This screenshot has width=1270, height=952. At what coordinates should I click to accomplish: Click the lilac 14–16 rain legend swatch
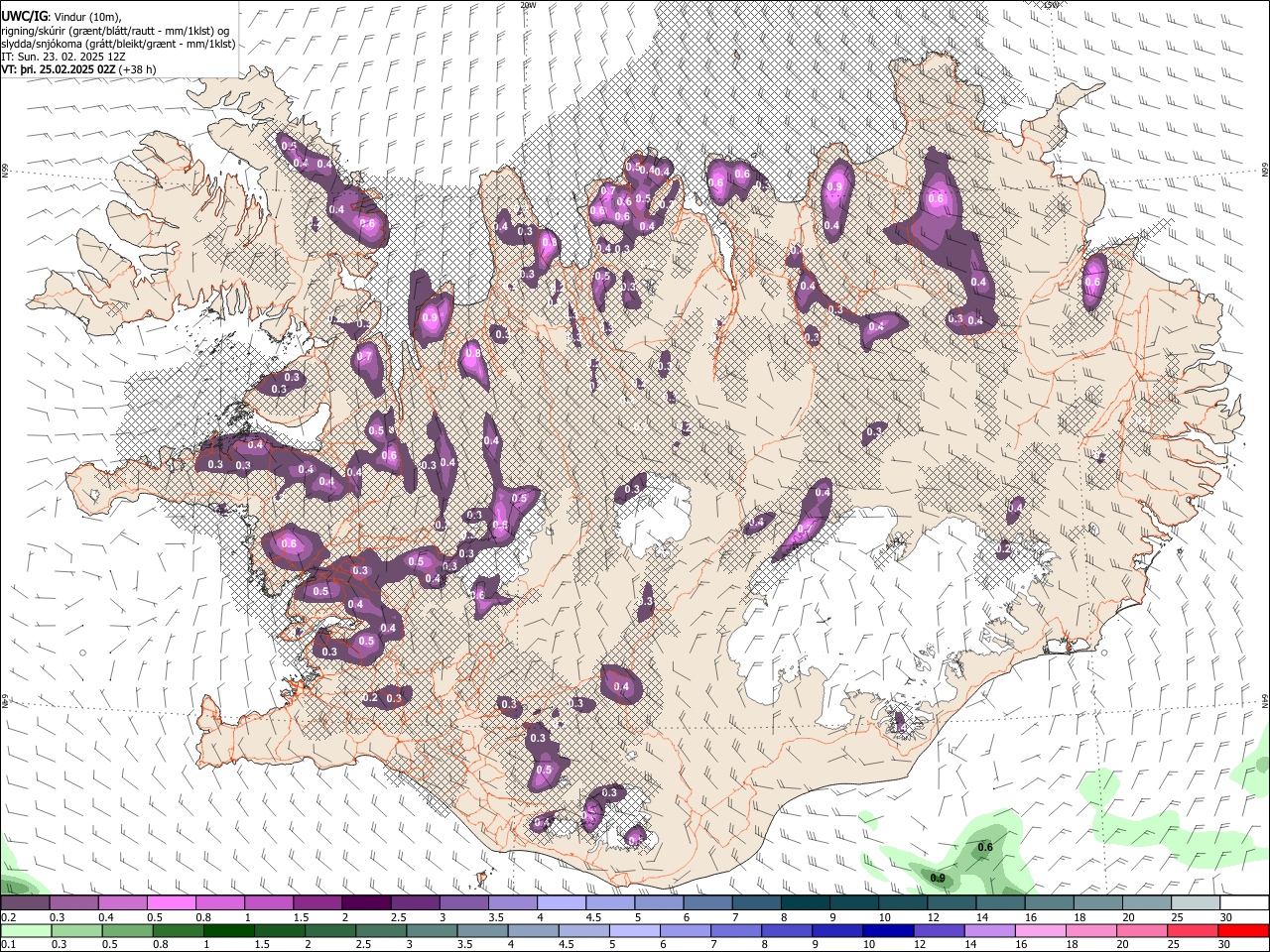pos(988,930)
